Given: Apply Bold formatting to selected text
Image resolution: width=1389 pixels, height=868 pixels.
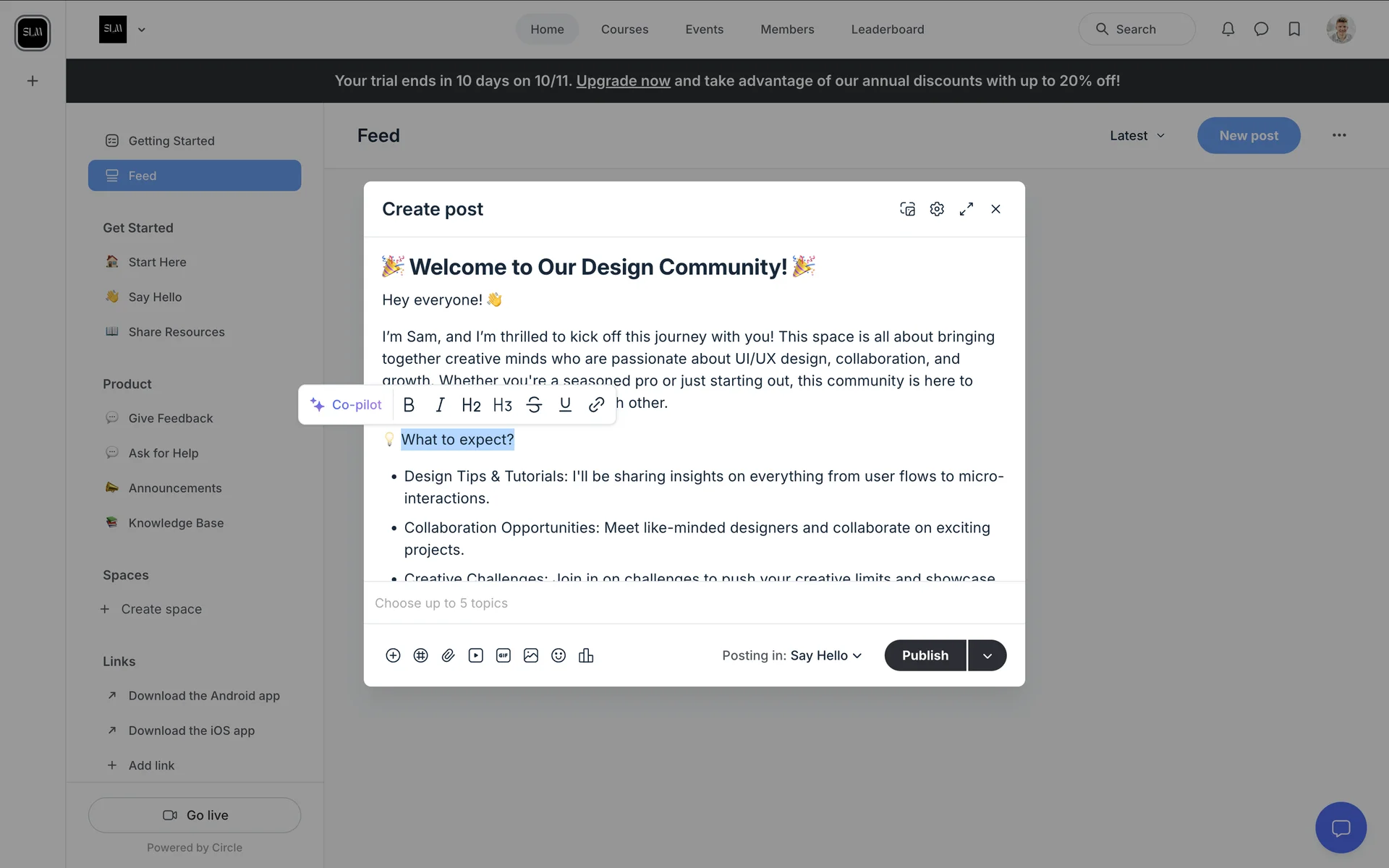Looking at the screenshot, I should coord(409,405).
